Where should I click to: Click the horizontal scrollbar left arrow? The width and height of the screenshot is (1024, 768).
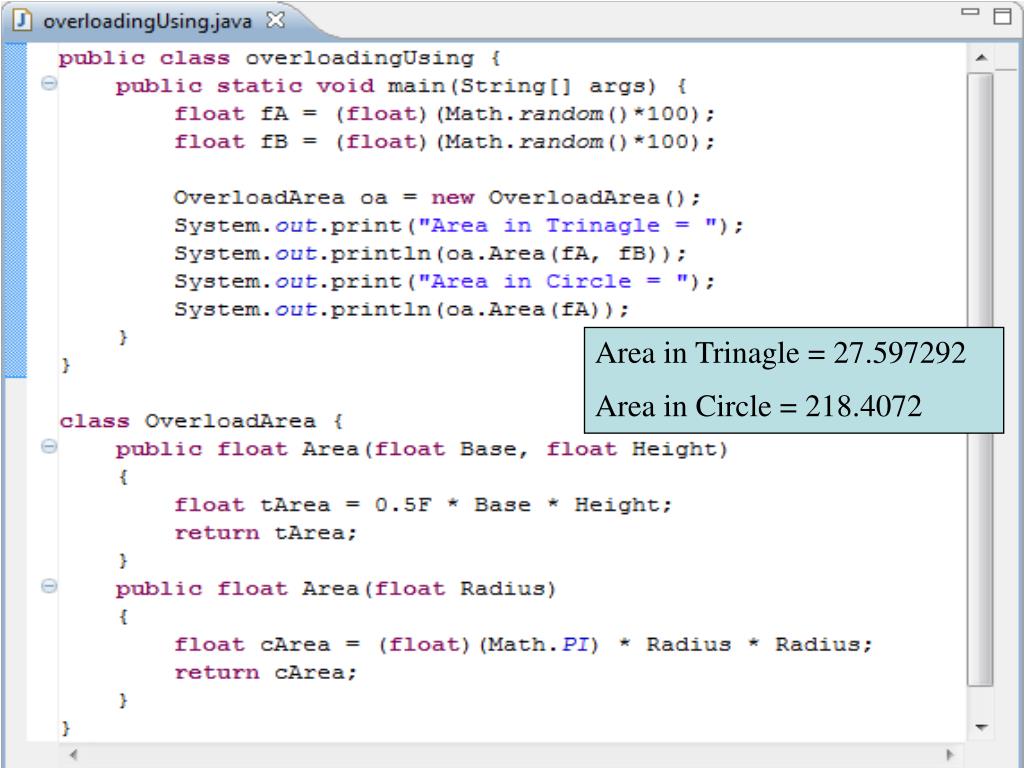pyautogui.click(x=74, y=754)
